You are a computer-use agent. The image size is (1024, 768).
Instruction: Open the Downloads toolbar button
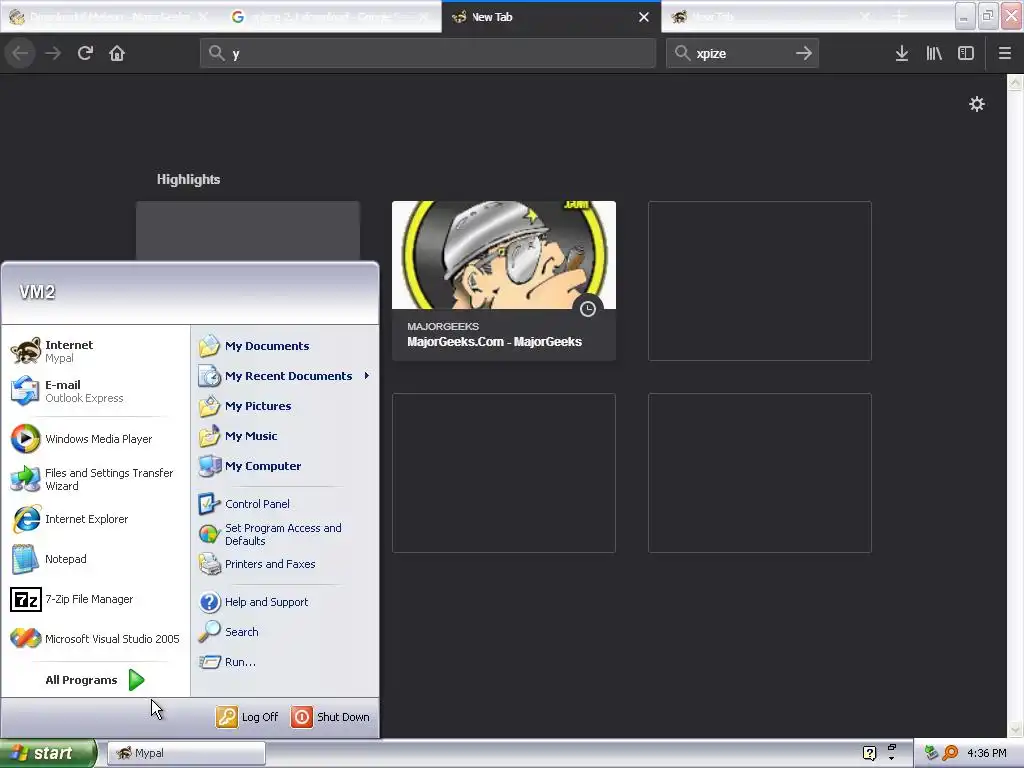(x=901, y=53)
